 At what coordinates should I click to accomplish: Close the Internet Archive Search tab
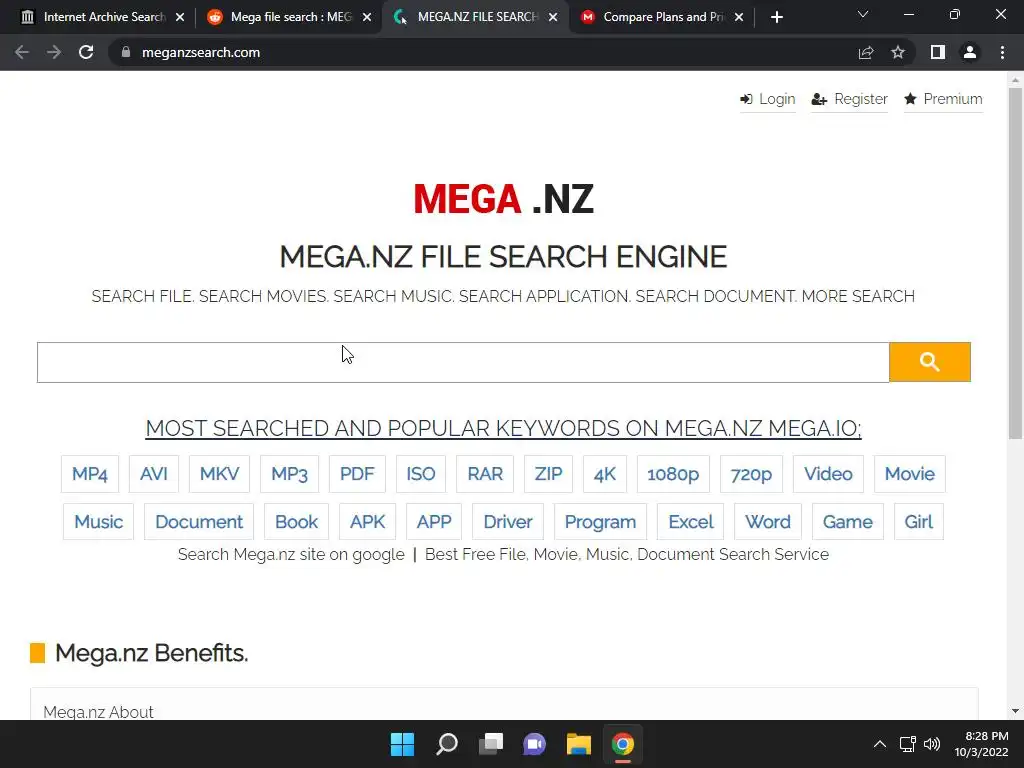coord(180,17)
